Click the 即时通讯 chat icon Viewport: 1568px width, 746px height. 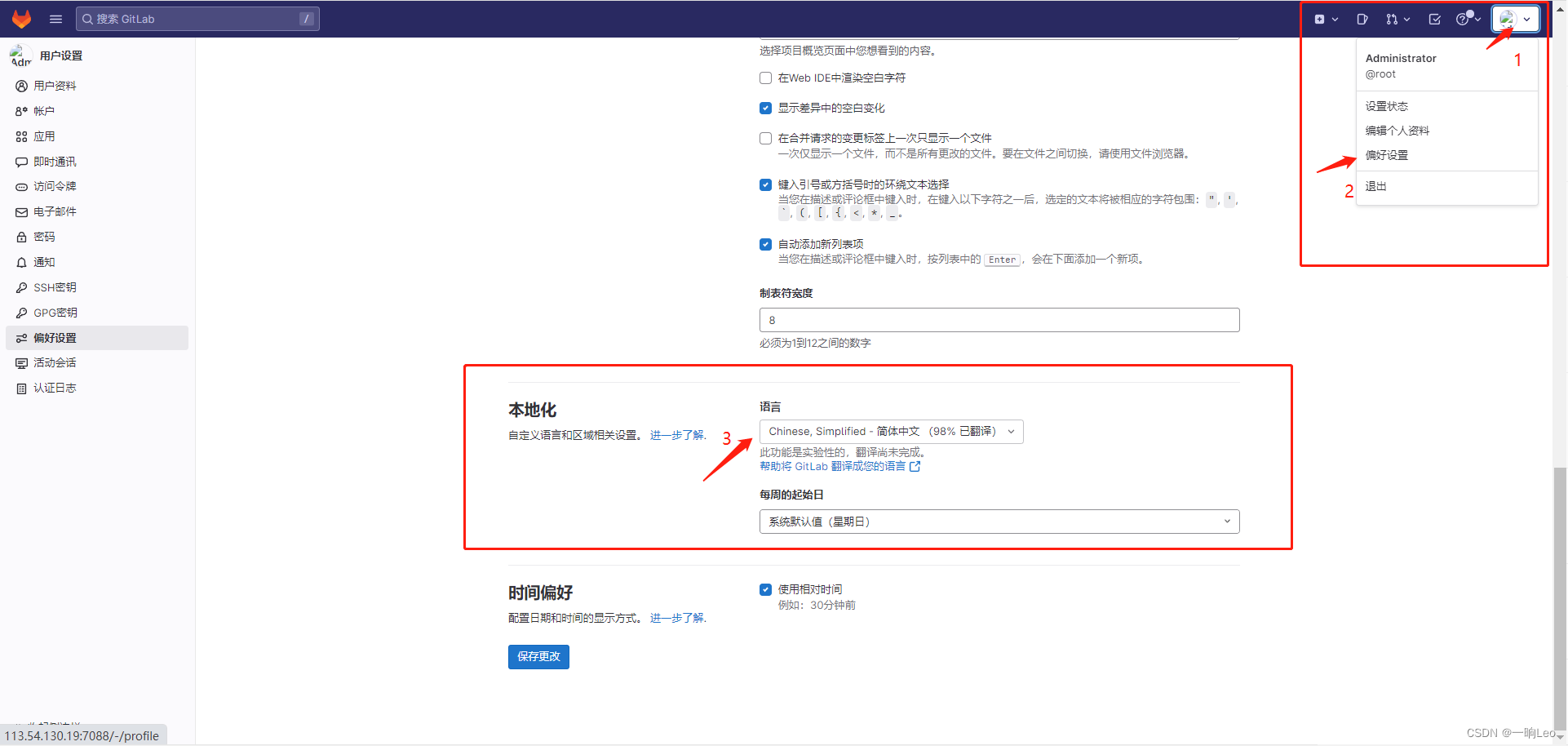[22, 162]
